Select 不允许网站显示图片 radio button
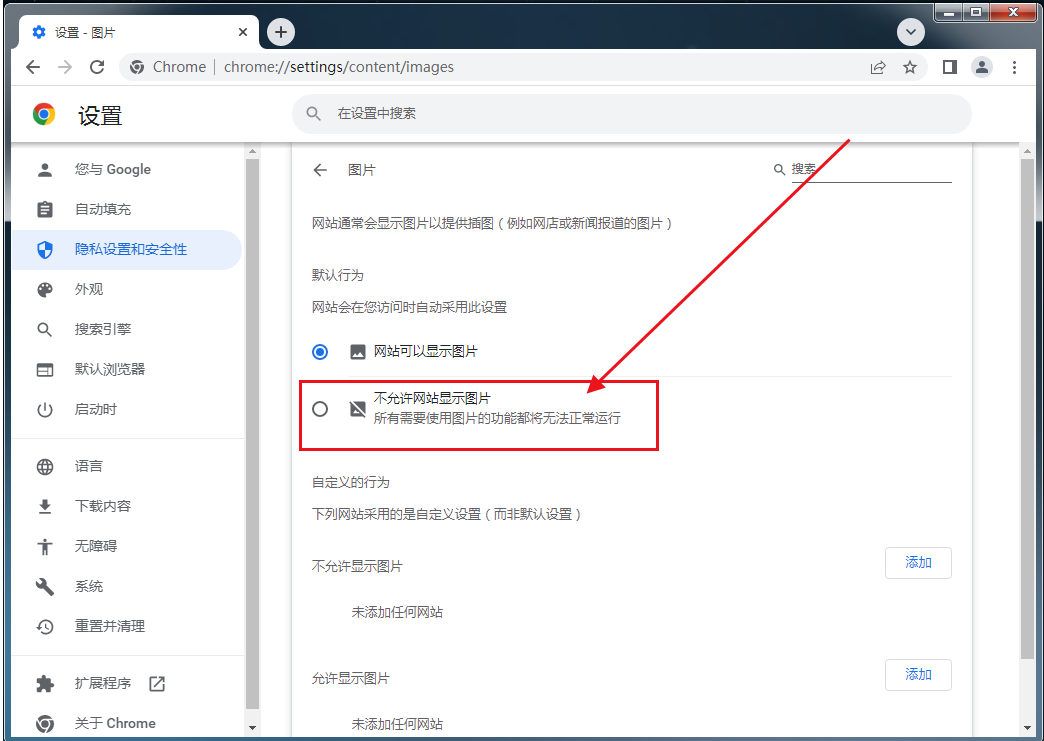The width and height of the screenshot is (1044, 741). 320,409
